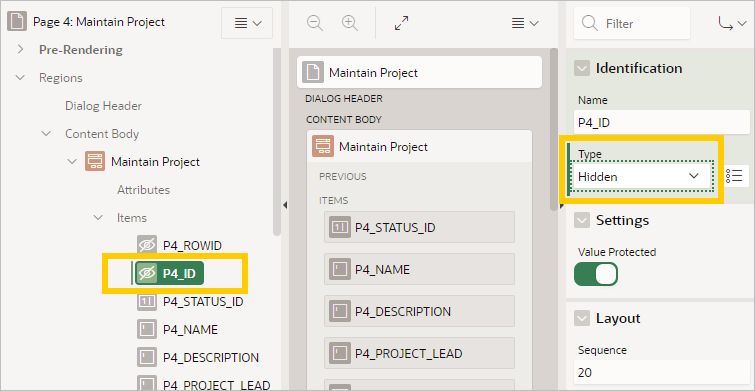Screen dimensions: 755x391
Task: Collapse the Layout section
Action: coord(582,319)
